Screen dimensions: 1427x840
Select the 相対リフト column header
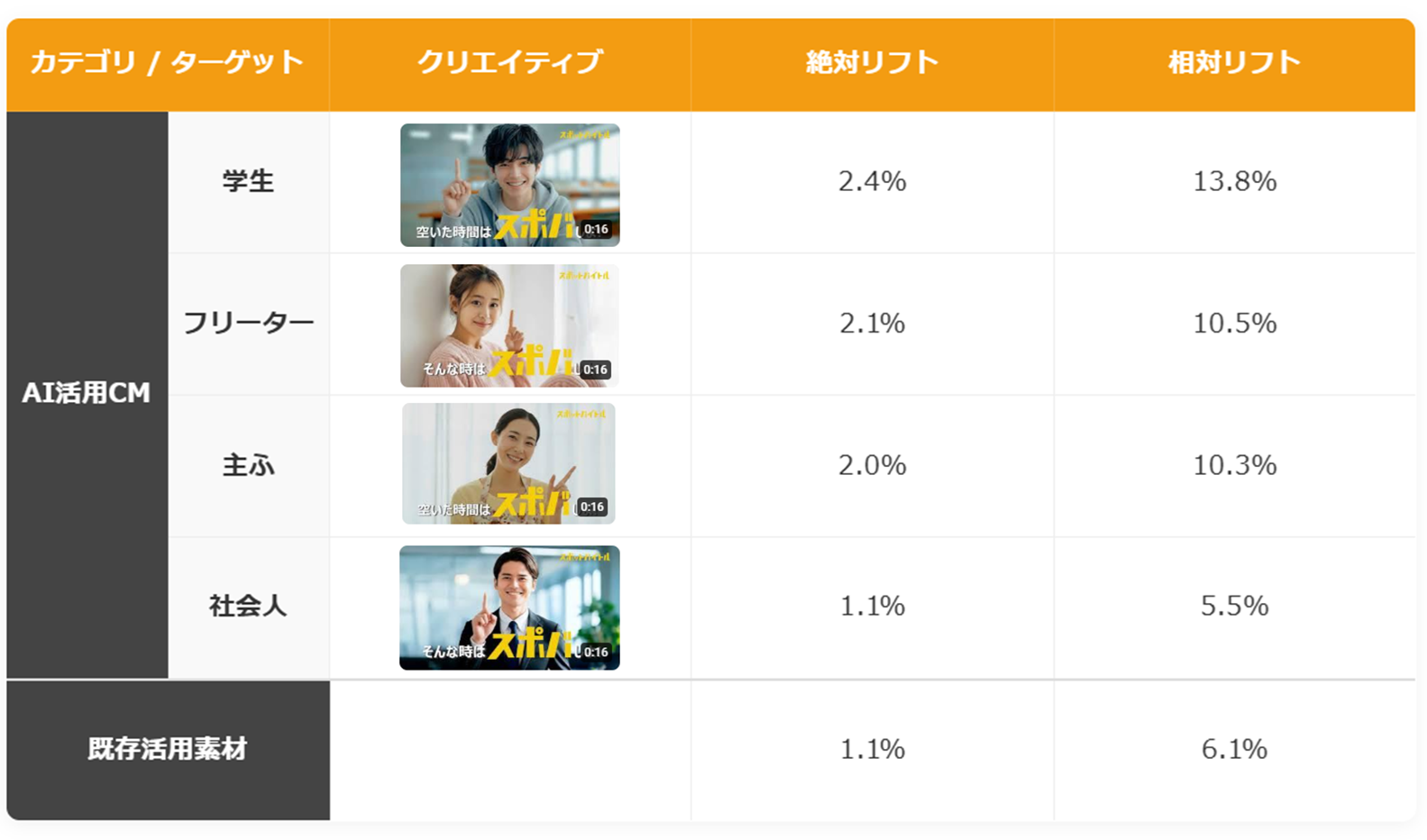(x=1234, y=62)
